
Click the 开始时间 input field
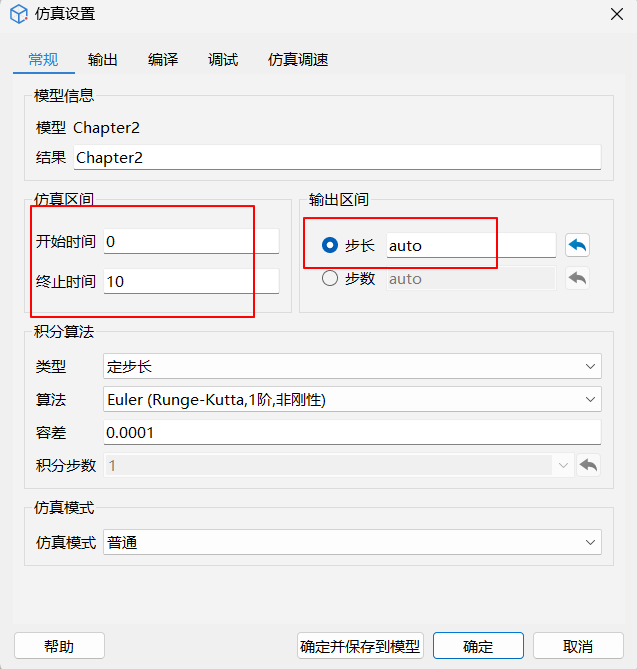point(190,242)
